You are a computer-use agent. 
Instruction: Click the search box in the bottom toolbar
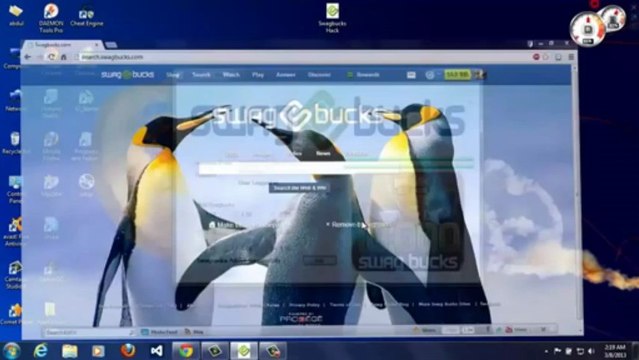(x=89, y=332)
